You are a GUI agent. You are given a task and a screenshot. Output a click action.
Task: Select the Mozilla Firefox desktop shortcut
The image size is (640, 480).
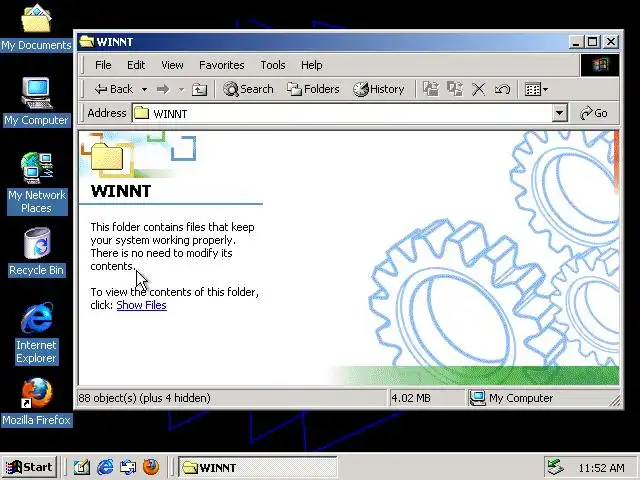(x=36, y=402)
